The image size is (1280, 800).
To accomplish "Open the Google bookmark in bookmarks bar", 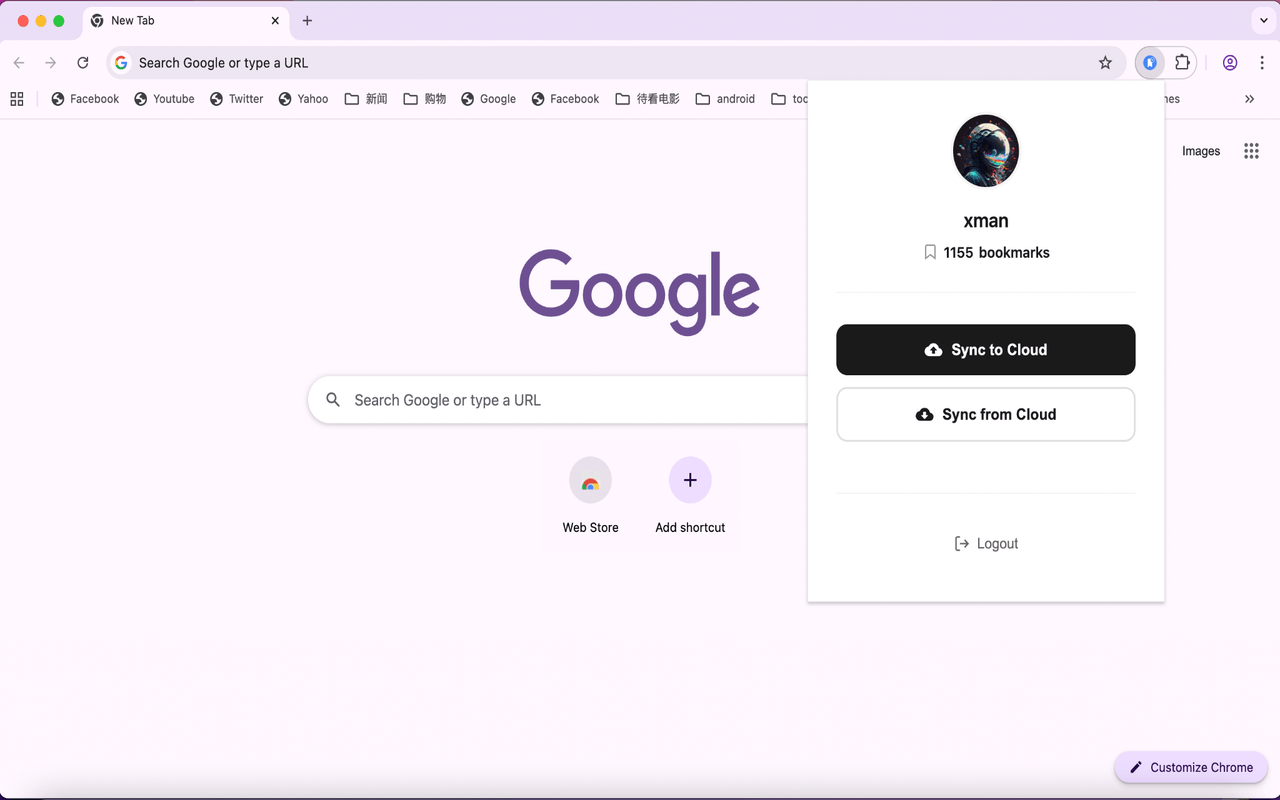I will coord(489,99).
